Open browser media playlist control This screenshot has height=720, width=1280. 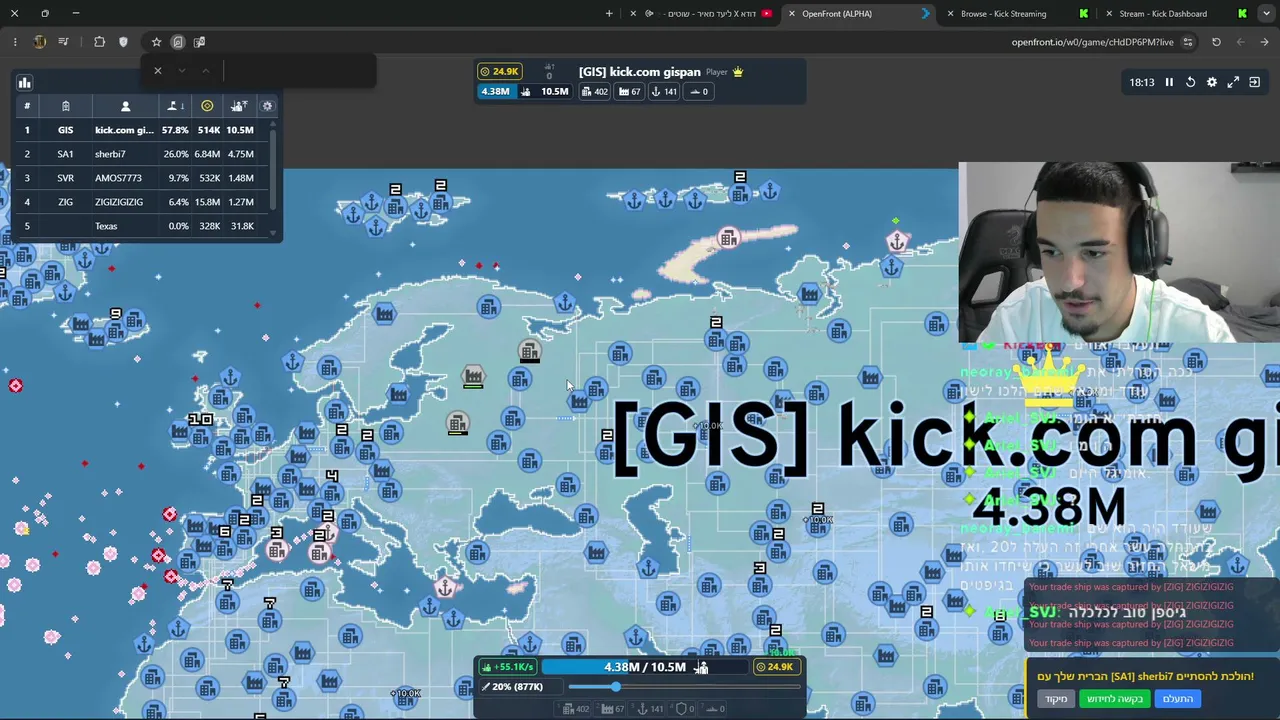tap(63, 42)
